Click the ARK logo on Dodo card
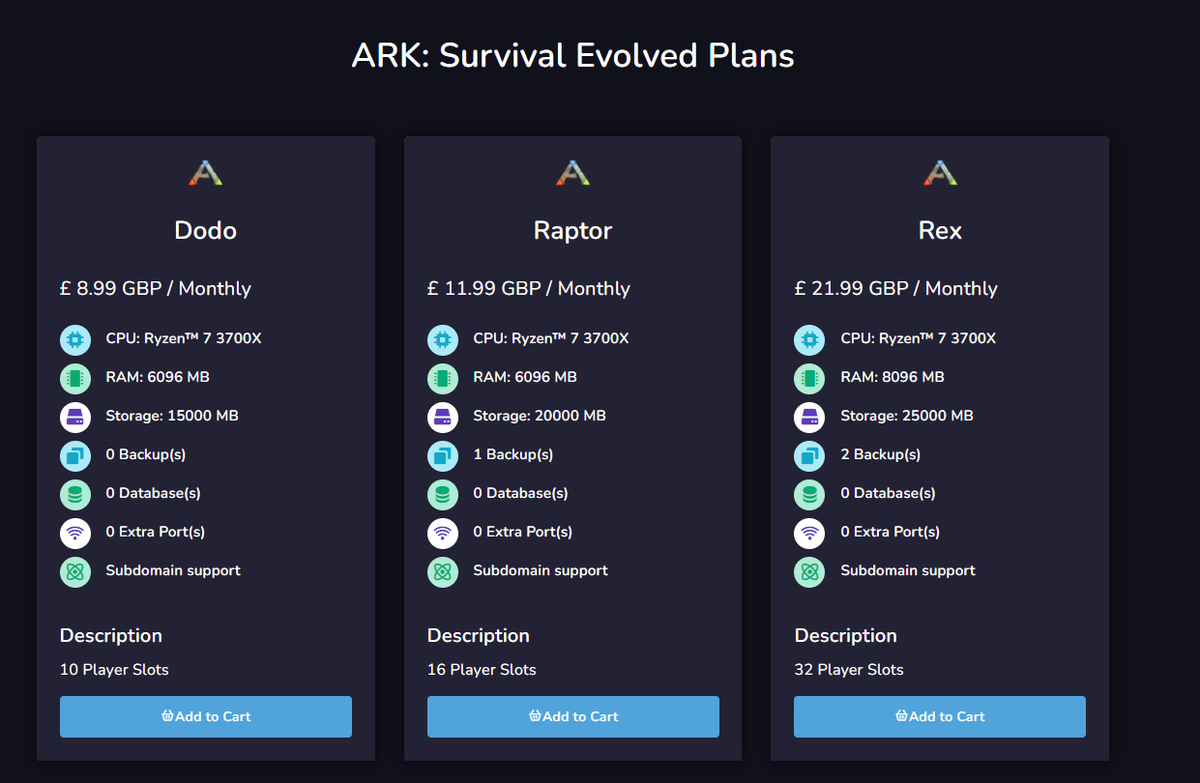The width and height of the screenshot is (1200, 783). (x=205, y=174)
